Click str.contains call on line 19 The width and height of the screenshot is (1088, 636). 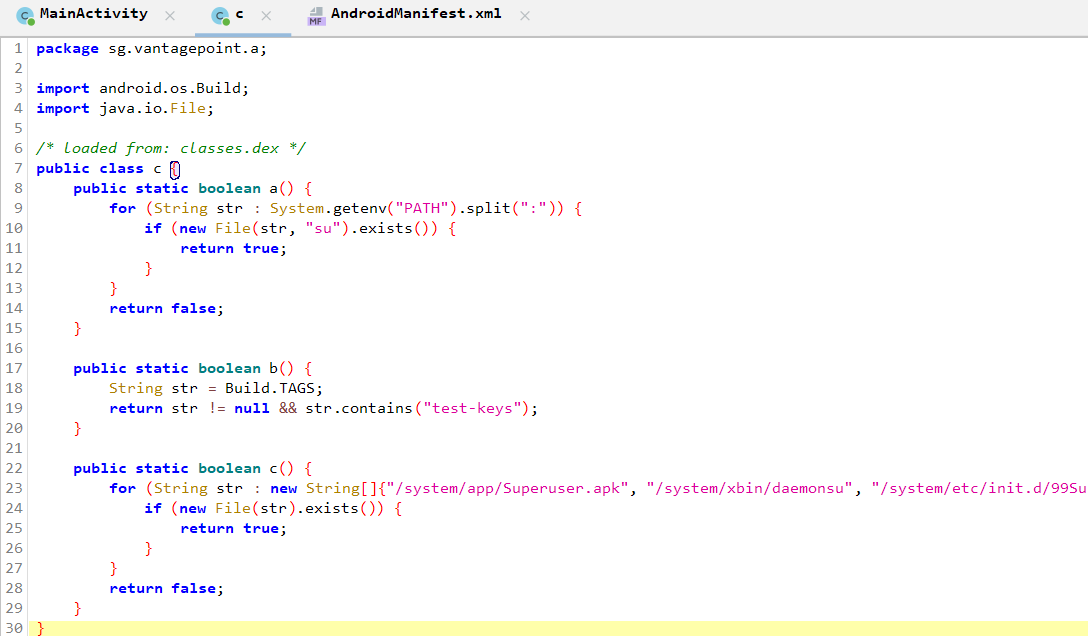359,409
